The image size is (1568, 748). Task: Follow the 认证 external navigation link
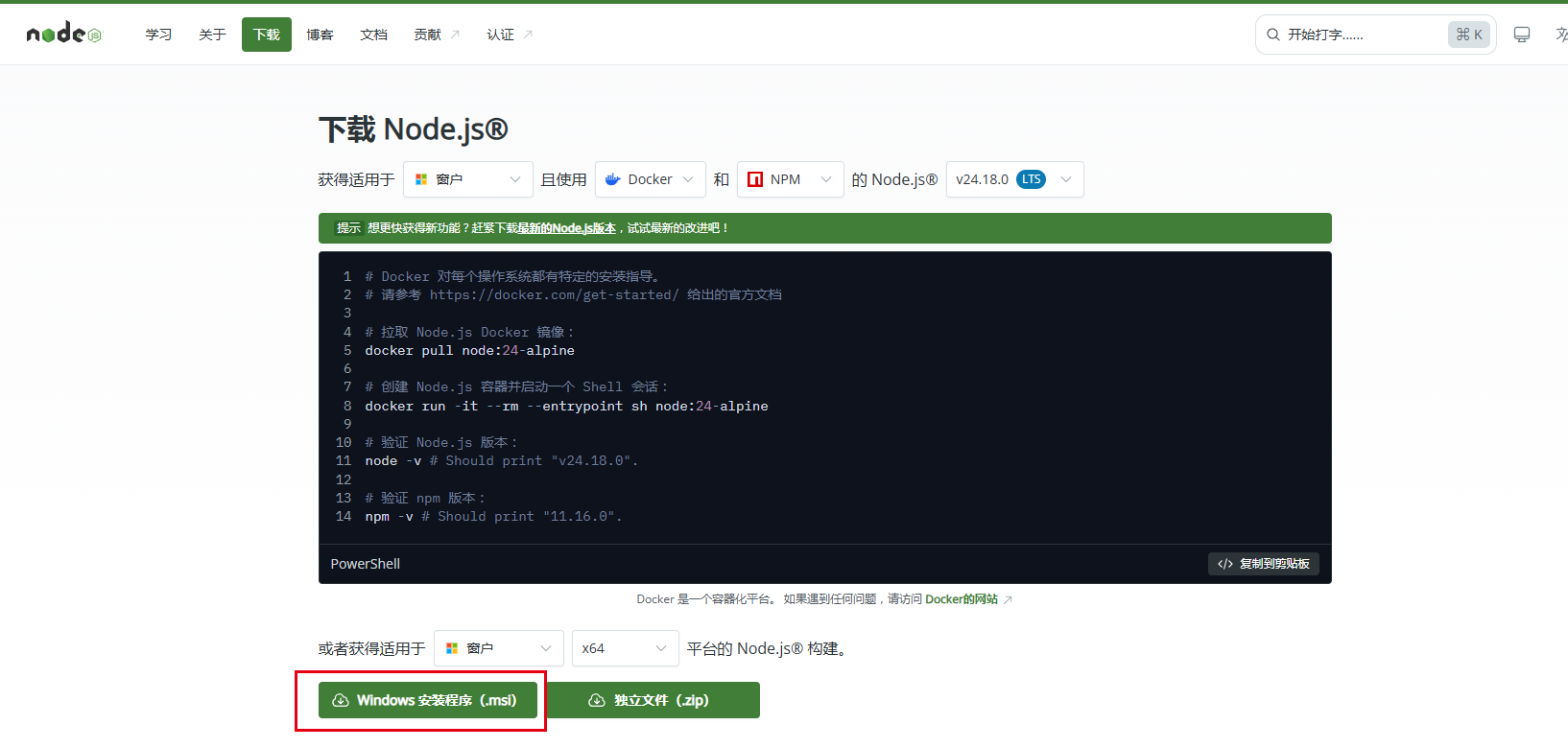(x=510, y=35)
